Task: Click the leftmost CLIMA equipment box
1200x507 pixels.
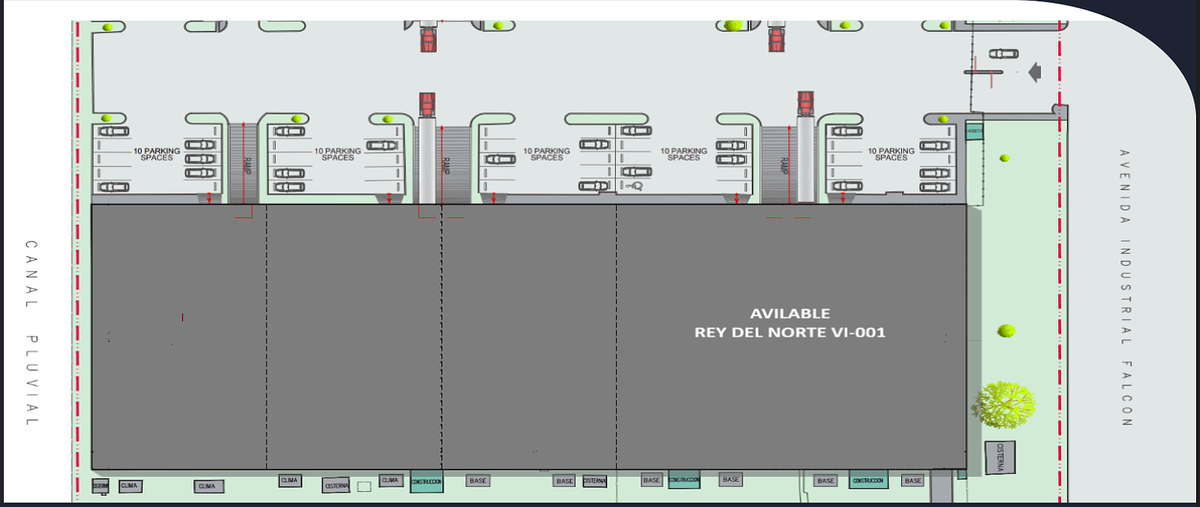Action: (130, 486)
